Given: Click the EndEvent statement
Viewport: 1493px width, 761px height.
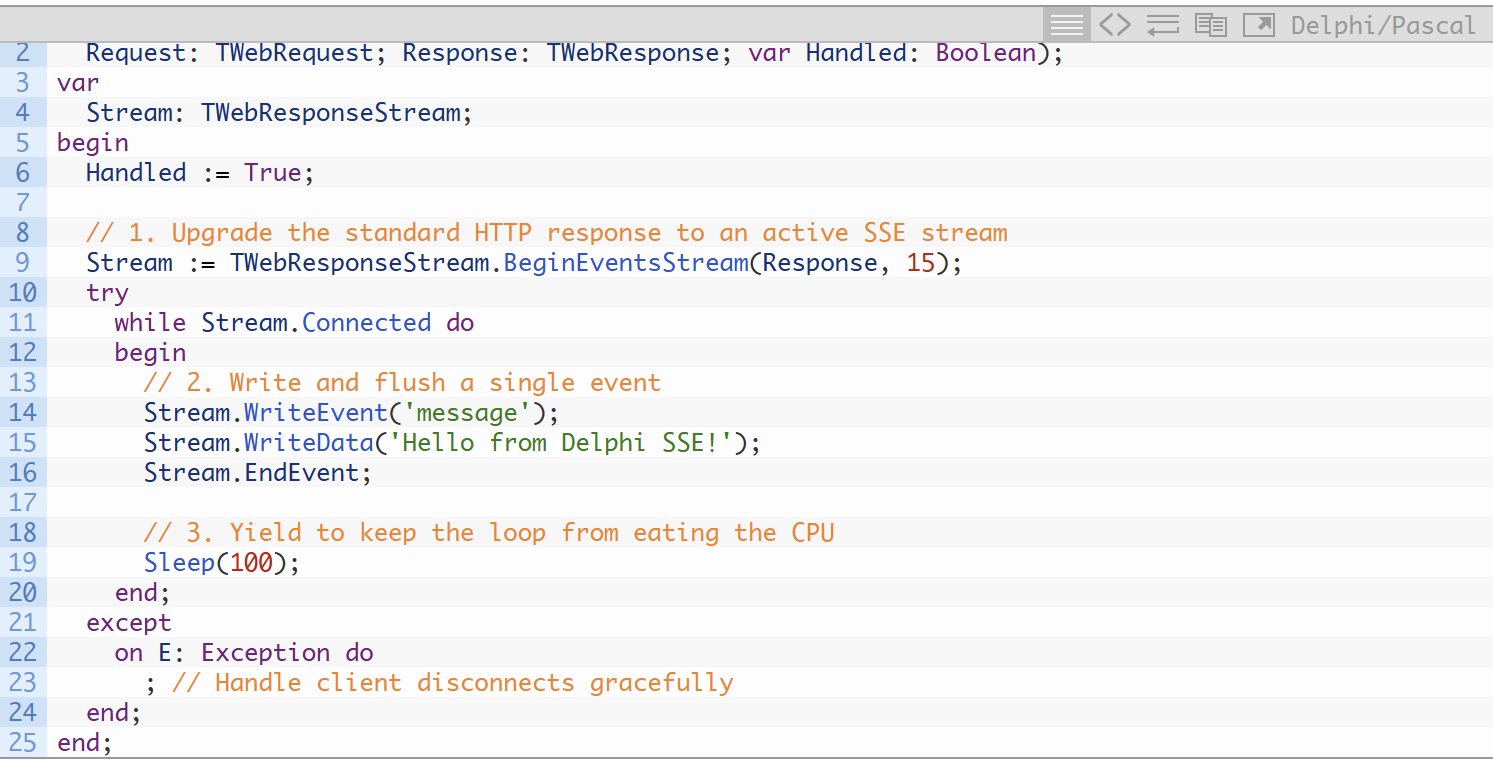Looking at the screenshot, I should point(258,472).
